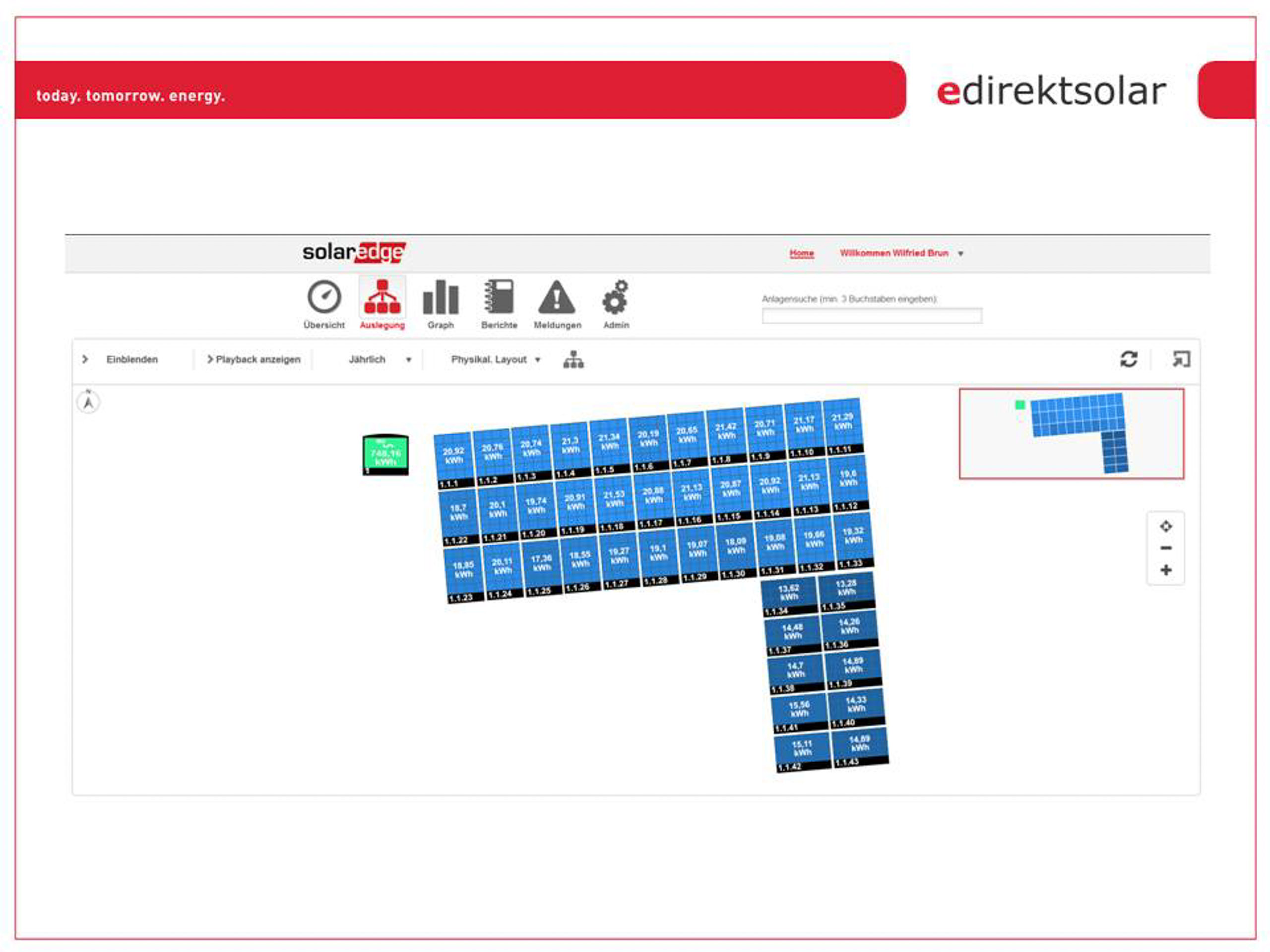Image resolution: width=1270 pixels, height=952 pixels.
Task: Click the north compass icon
Action: coord(88,402)
